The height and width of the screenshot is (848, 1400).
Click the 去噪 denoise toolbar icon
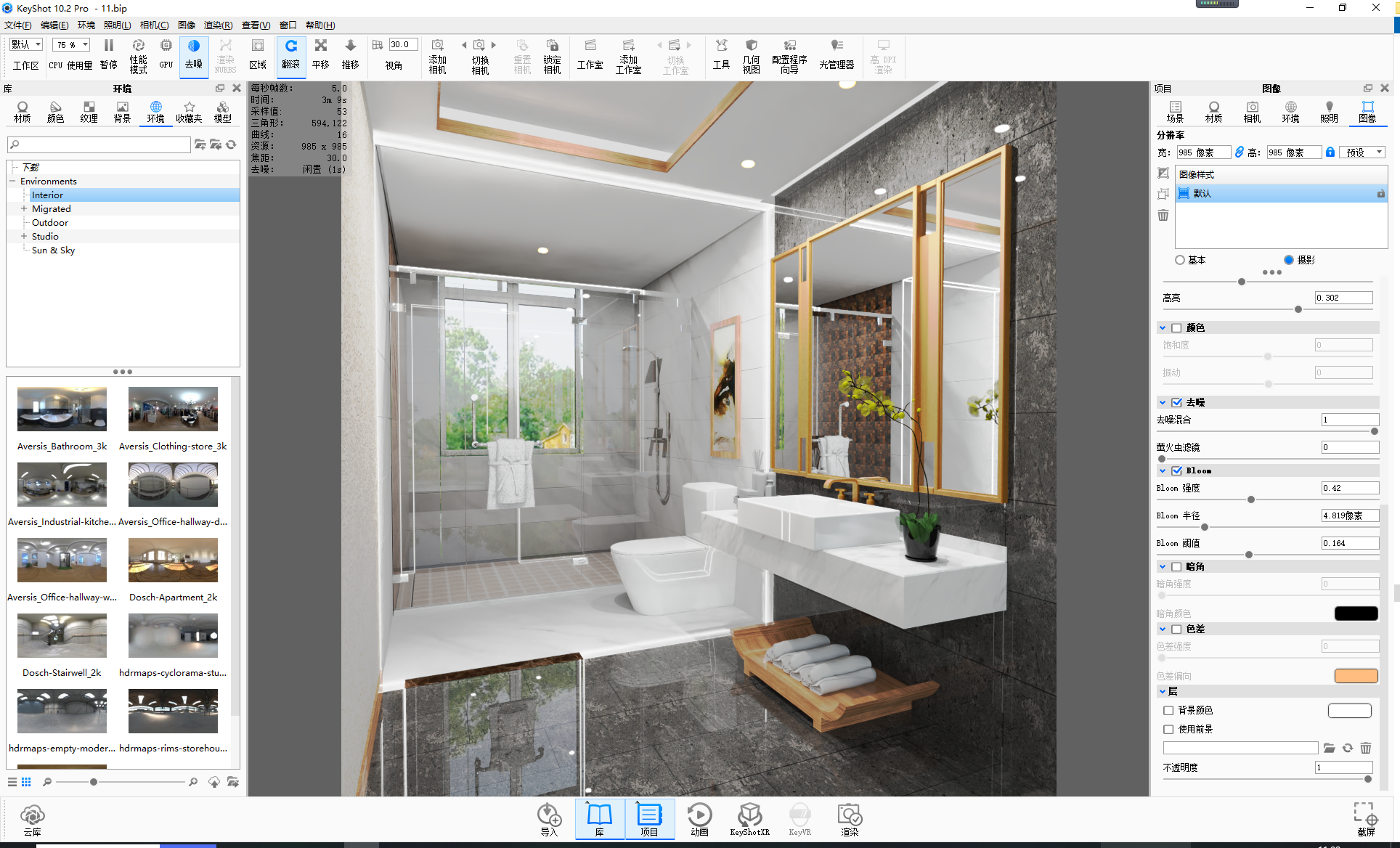(x=193, y=54)
